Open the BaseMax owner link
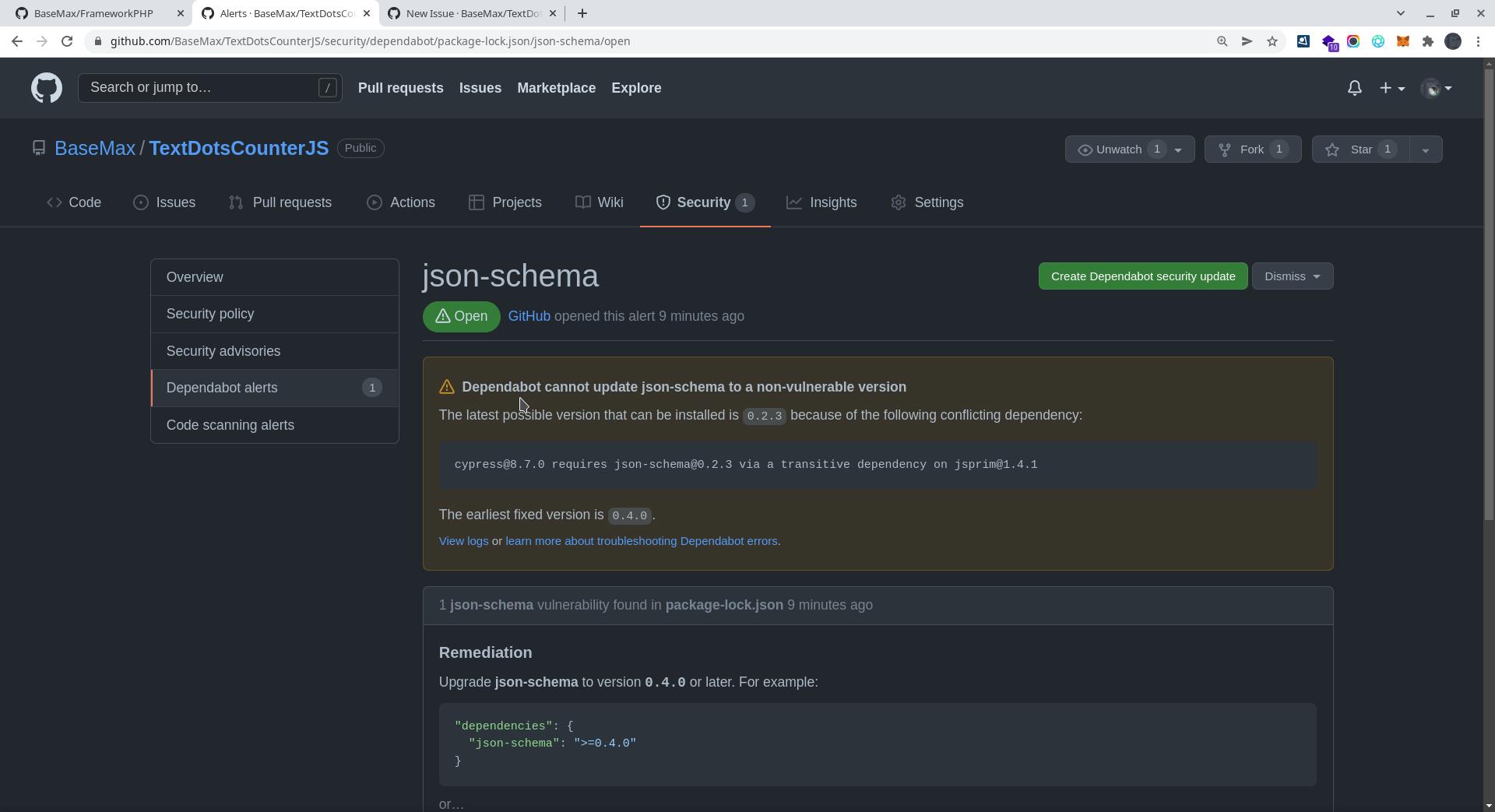This screenshot has height=812, width=1495. [95, 148]
